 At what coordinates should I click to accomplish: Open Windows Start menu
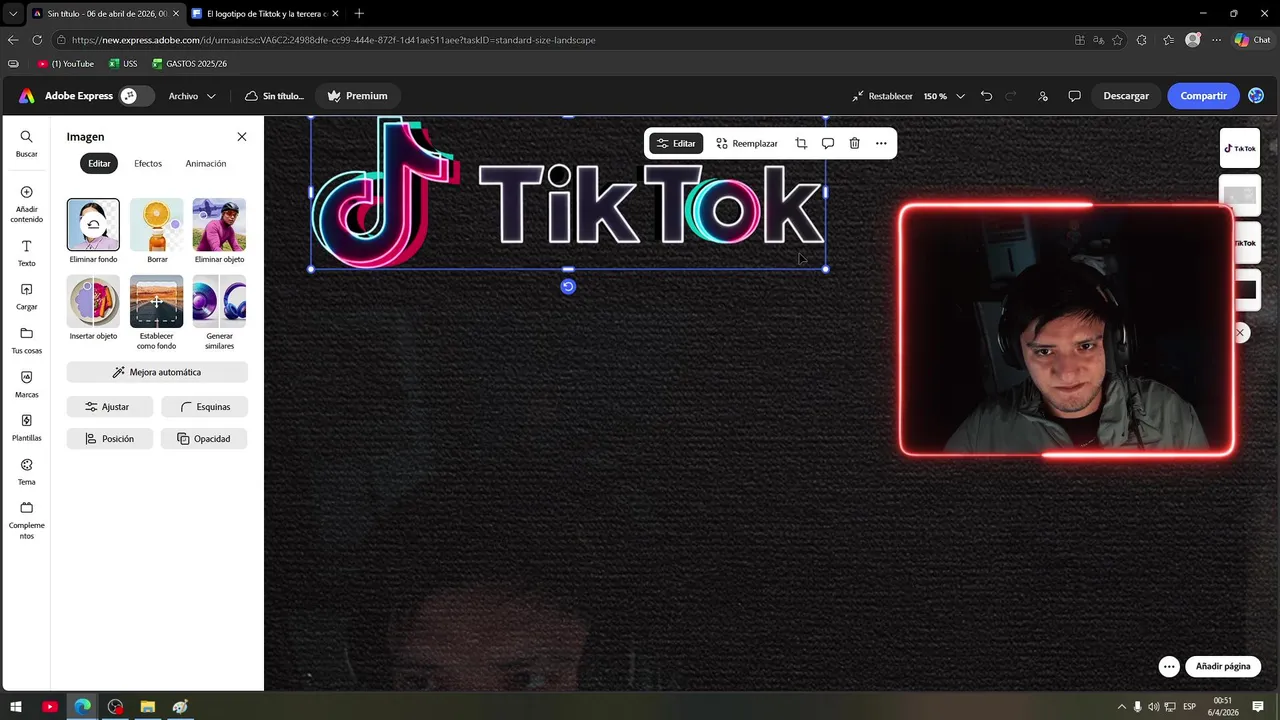point(16,707)
